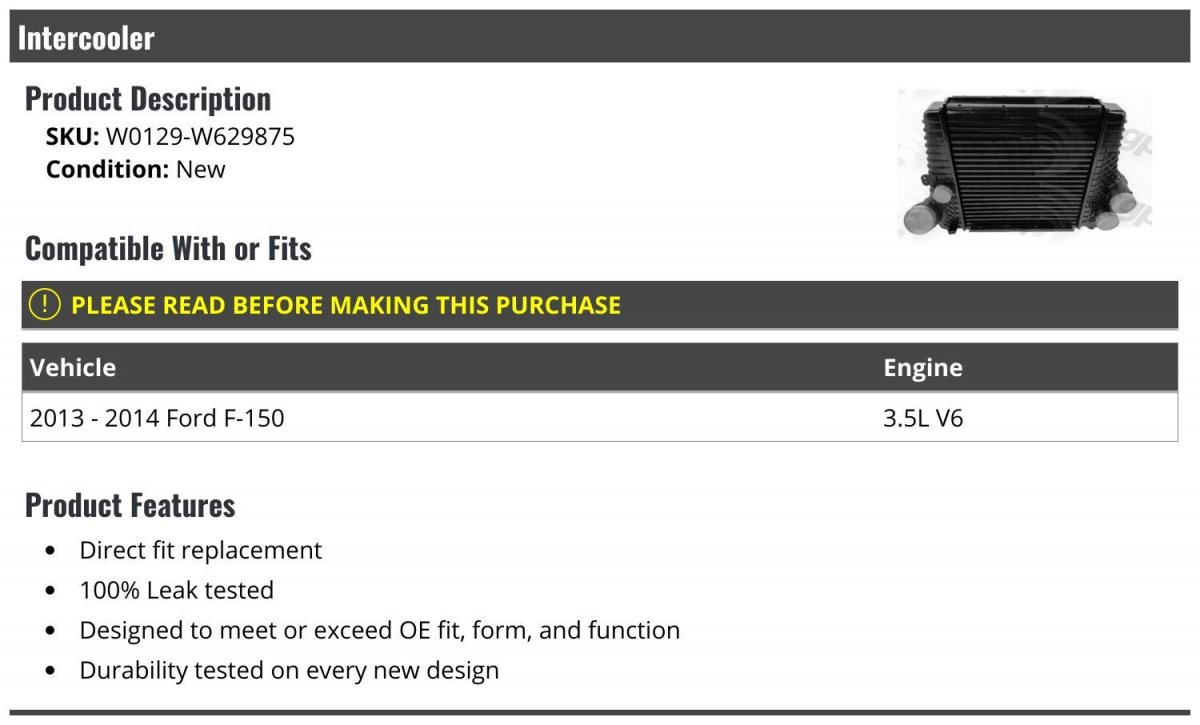Screen dimensions: 1200x725
Task: Open the intercooler product thumbnail image
Action: pyautogui.click(x=1025, y=163)
